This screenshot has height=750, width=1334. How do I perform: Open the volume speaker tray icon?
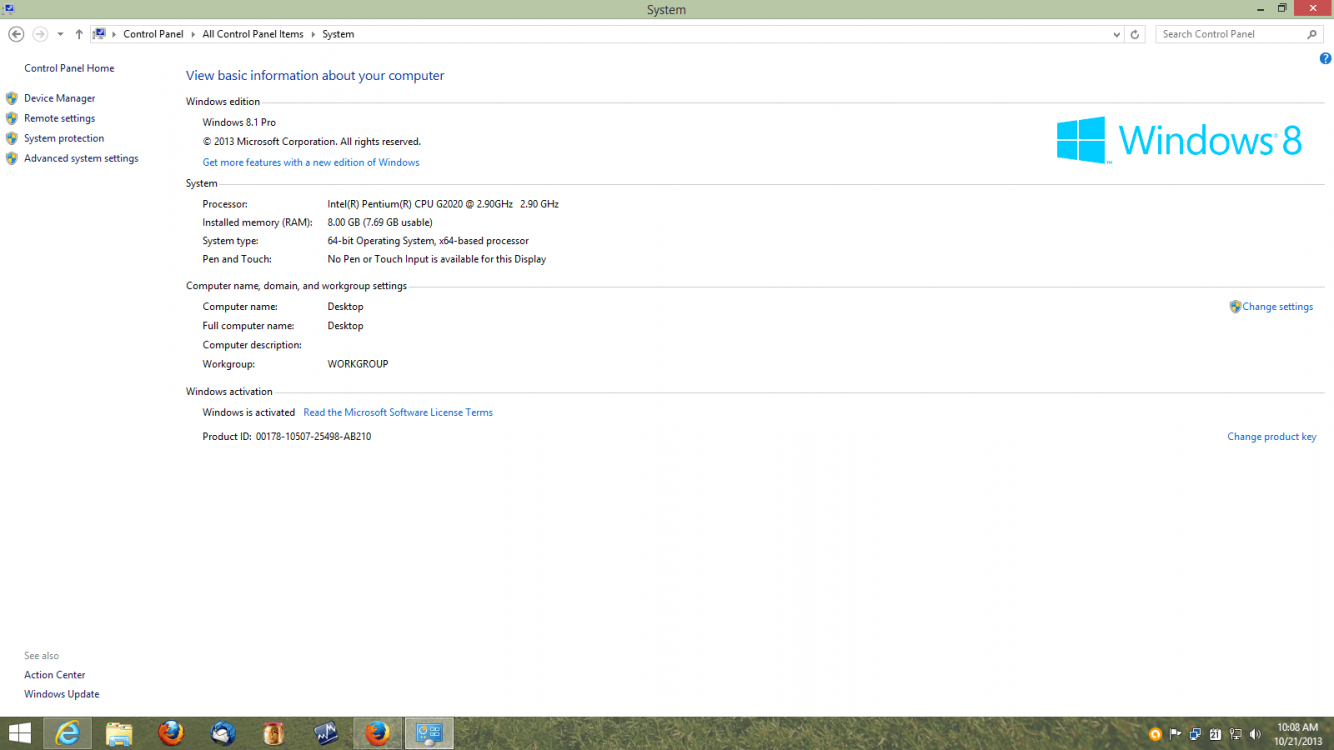[1255, 734]
